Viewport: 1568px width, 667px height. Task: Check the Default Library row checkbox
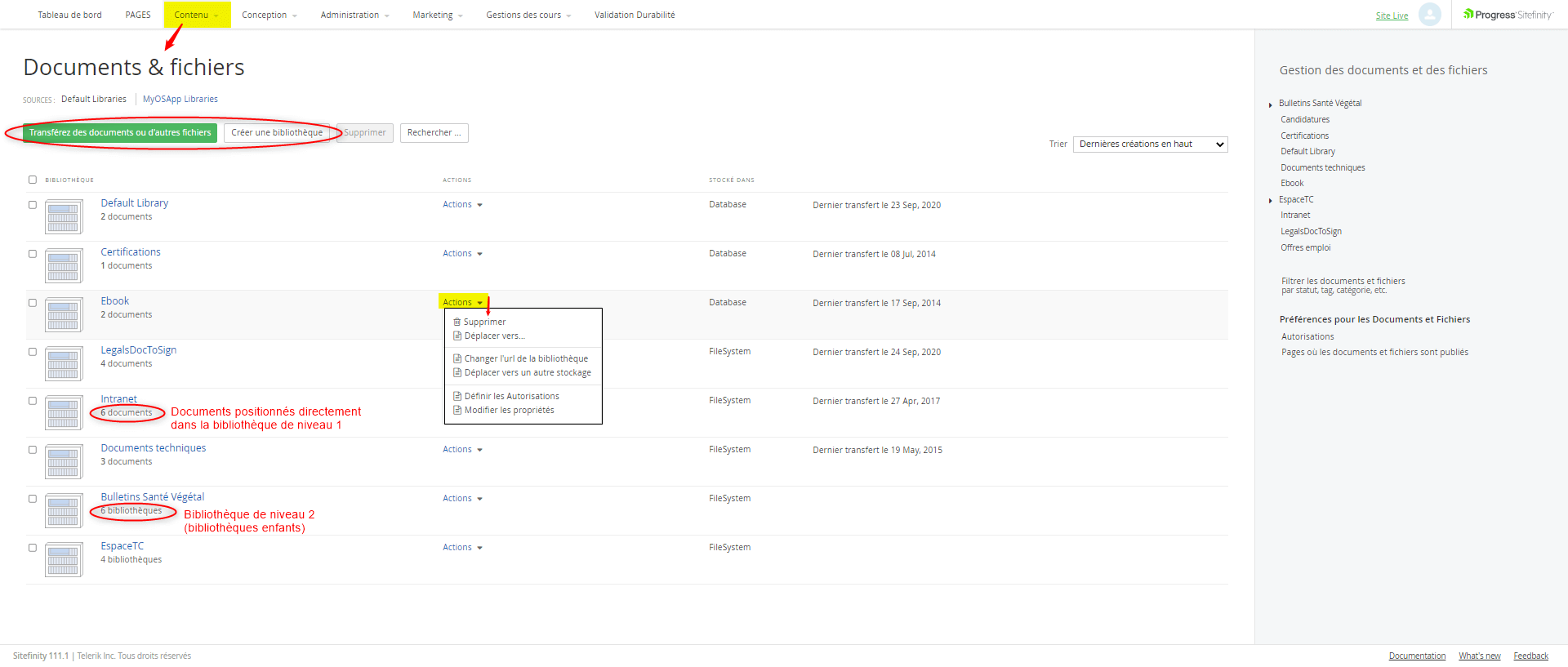click(33, 205)
